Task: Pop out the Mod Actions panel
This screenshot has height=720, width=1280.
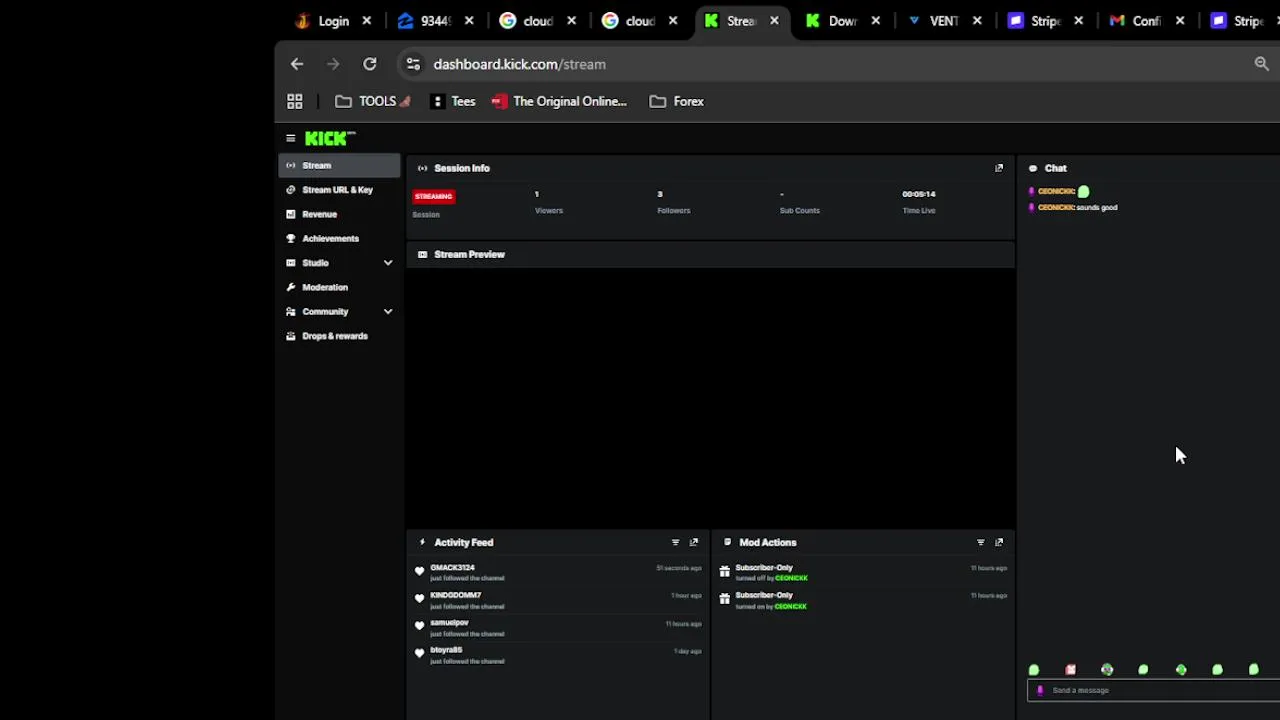Action: 998,542
